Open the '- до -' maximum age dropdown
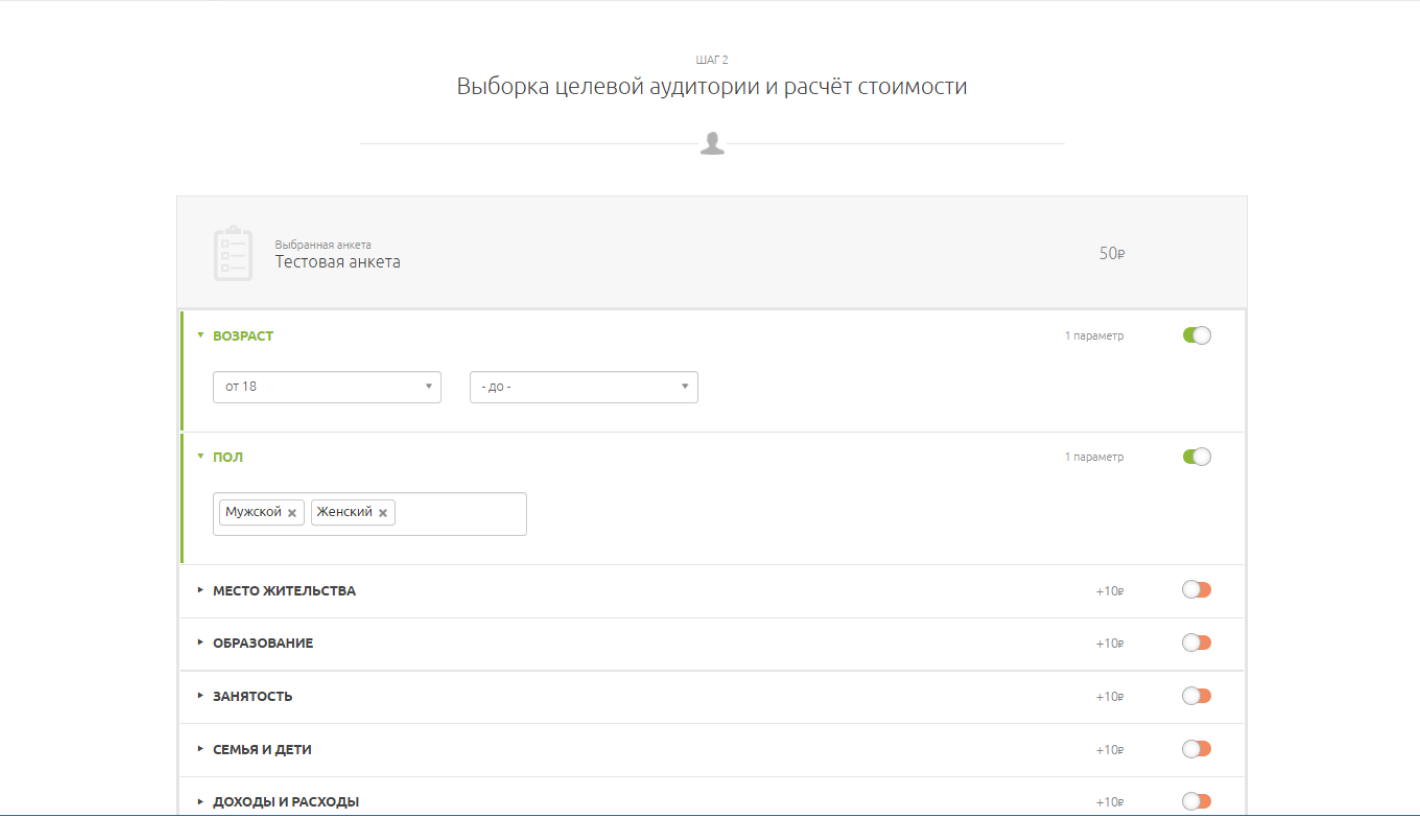Image resolution: width=1420 pixels, height=816 pixels. pos(583,387)
